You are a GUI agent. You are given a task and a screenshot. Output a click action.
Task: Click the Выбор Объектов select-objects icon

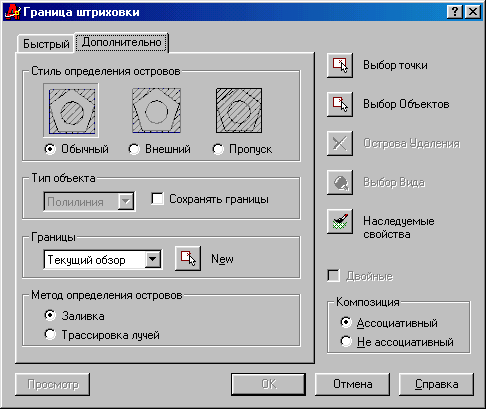[340, 104]
